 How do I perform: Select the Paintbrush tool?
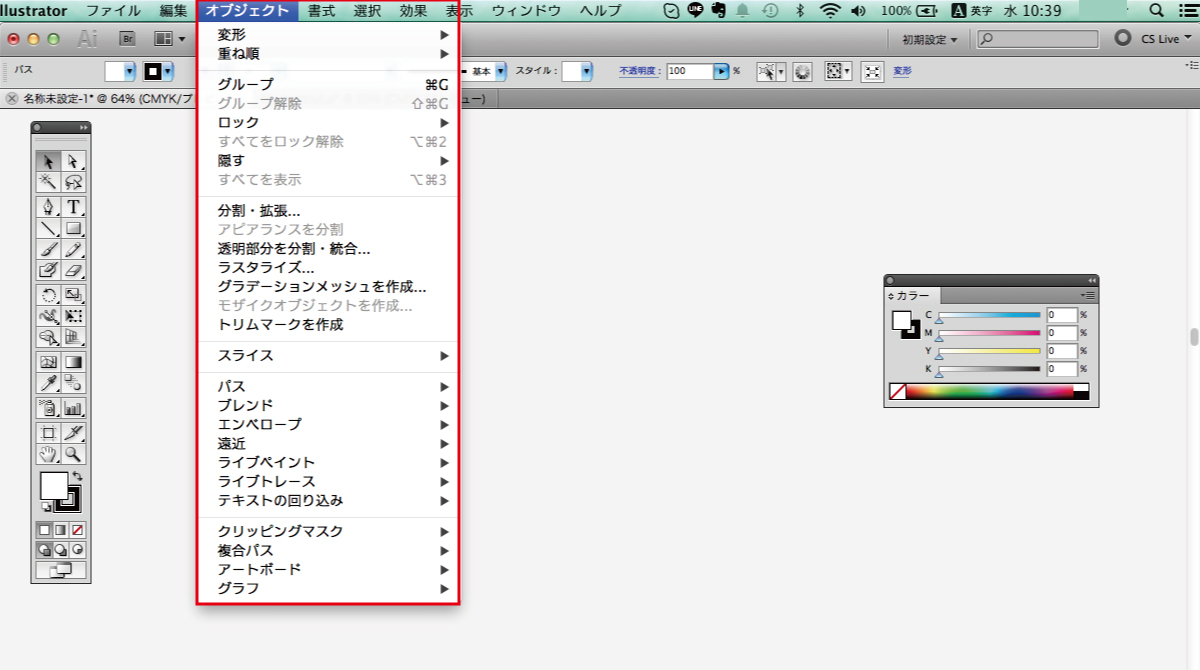coord(48,249)
